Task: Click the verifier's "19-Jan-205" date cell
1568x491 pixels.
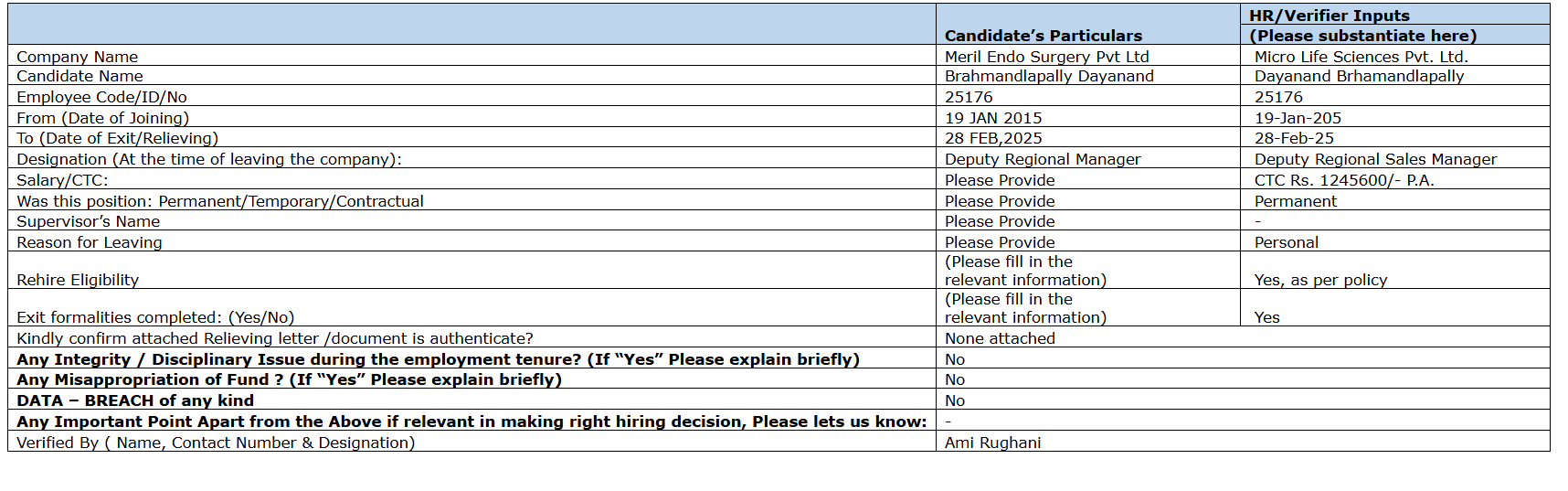Action: [x=1298, y=118]
